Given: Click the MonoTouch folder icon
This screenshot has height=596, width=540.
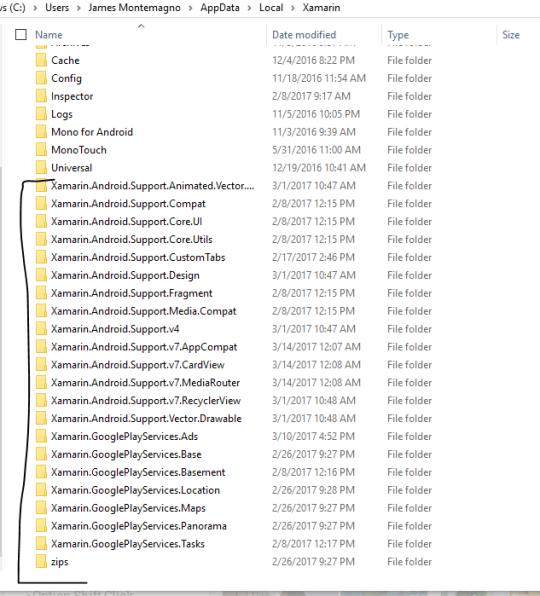Looking at the screenshot, I should (41, 149).
